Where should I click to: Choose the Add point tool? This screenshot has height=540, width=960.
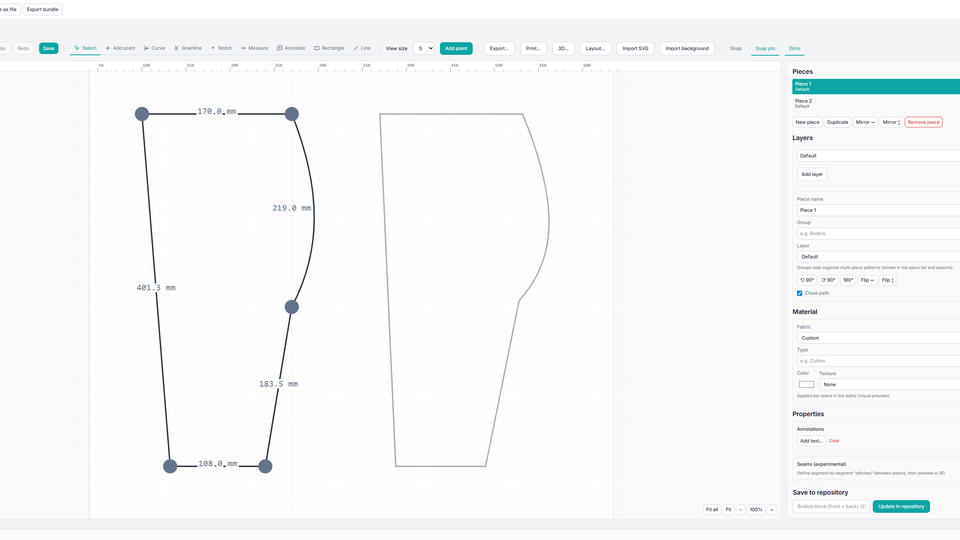tap(120, 48)
